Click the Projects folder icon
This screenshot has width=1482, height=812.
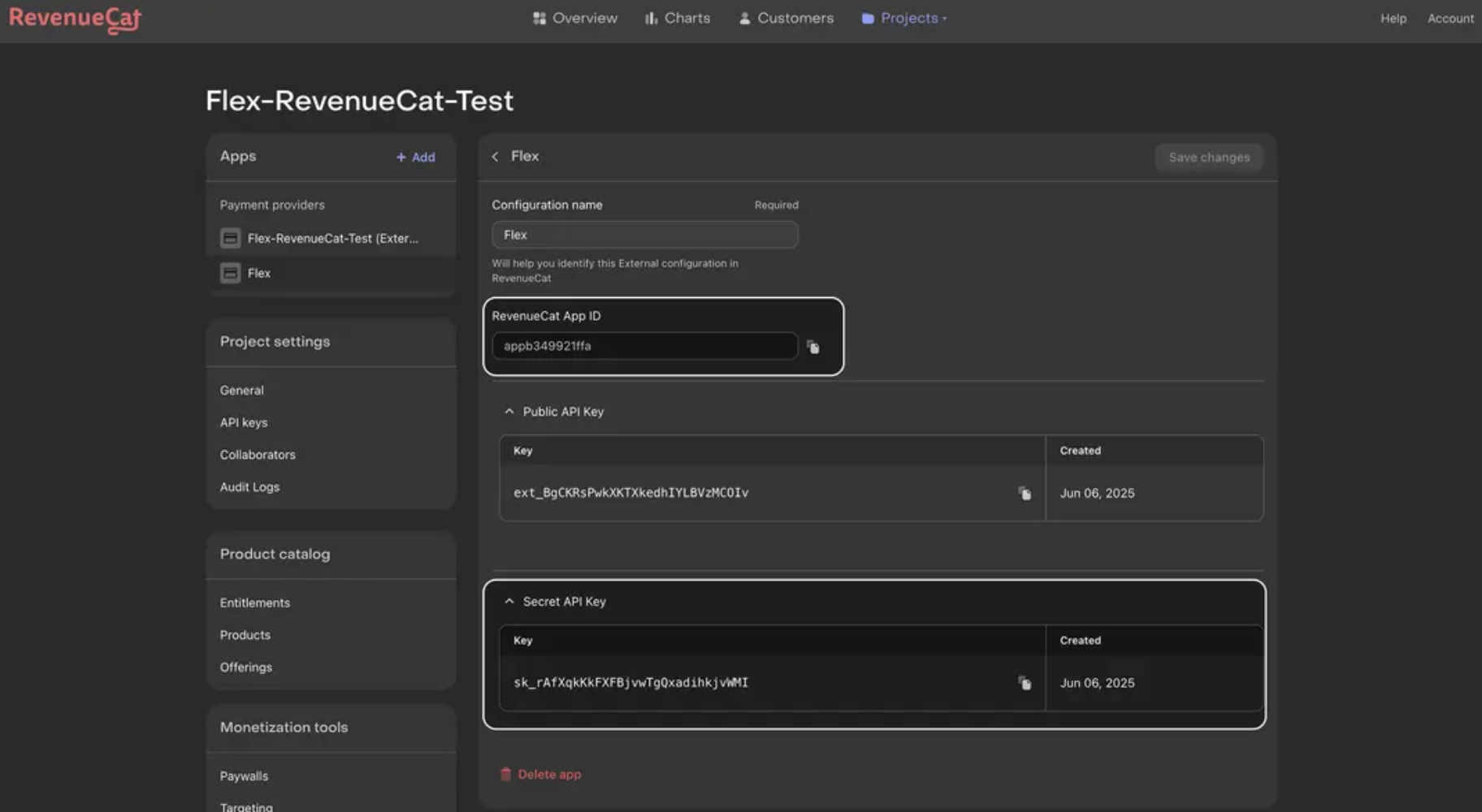868,18
